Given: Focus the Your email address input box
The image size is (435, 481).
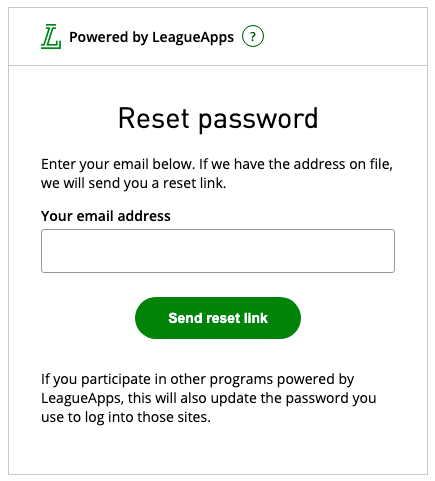Looking at the screenshot, I should (218, 251).
